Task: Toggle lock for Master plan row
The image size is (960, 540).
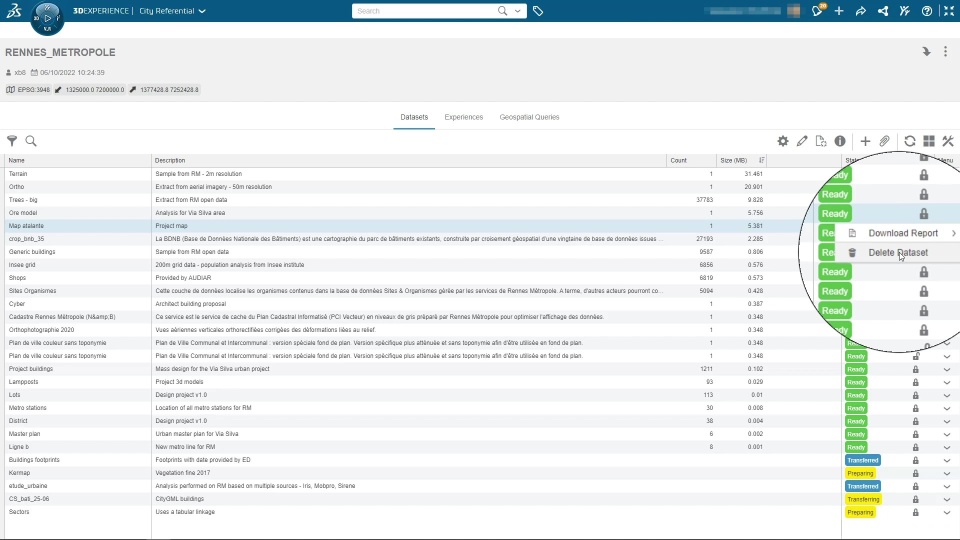Action: click(x=916, y=434)
